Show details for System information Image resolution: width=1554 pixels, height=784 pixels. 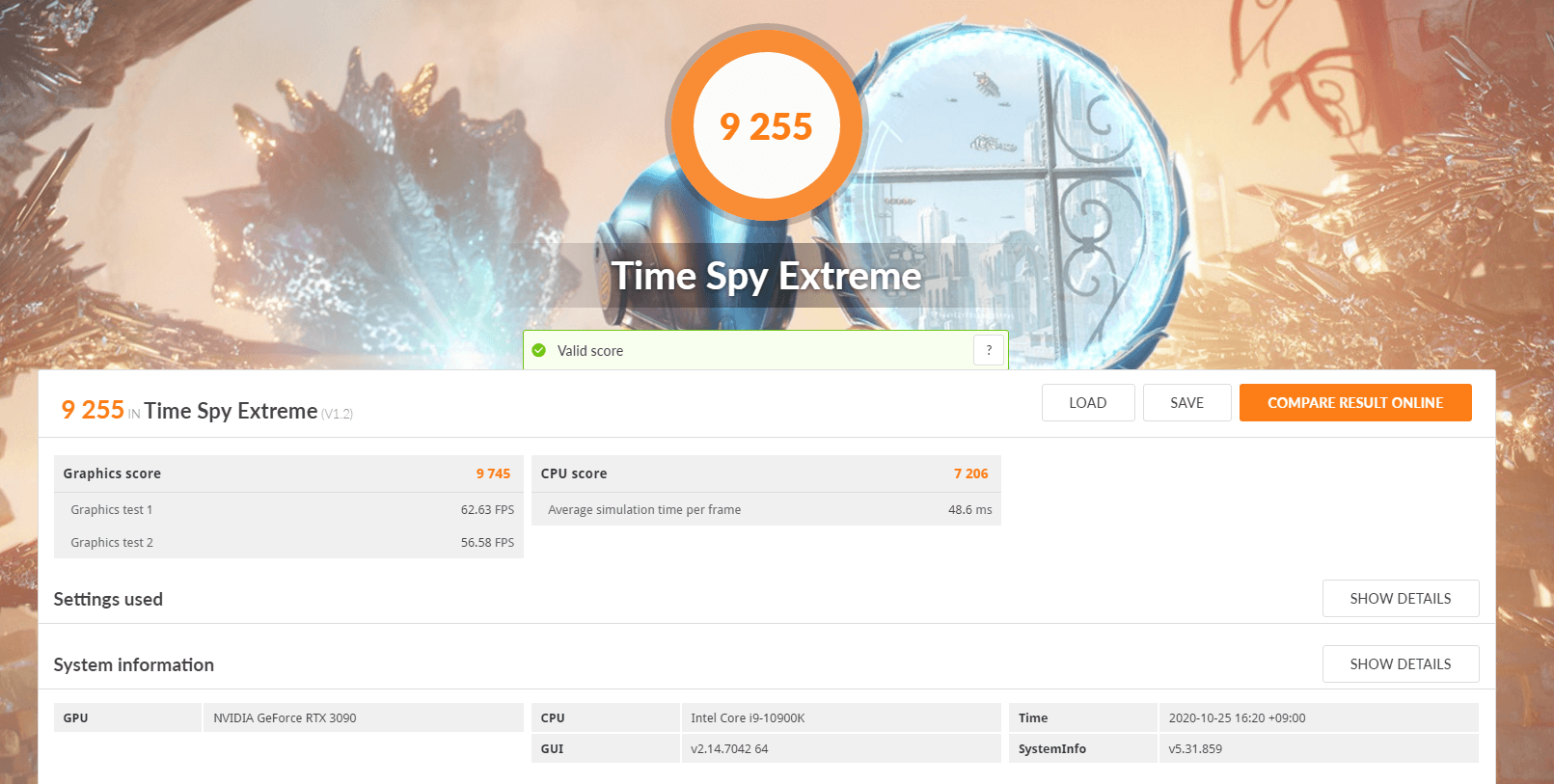click(x=1401, y=664)
